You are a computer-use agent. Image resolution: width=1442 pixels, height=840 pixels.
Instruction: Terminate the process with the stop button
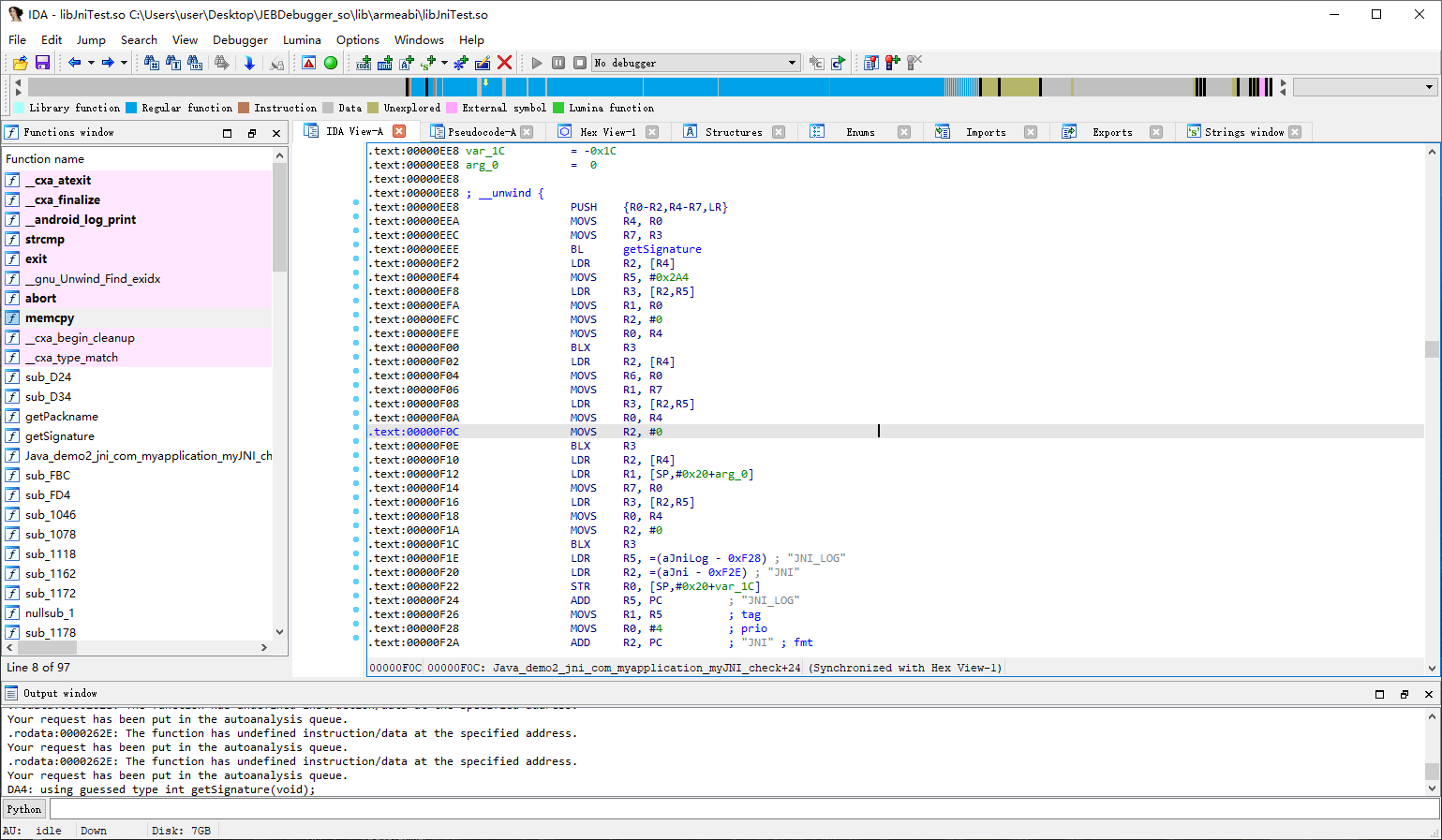580,63
